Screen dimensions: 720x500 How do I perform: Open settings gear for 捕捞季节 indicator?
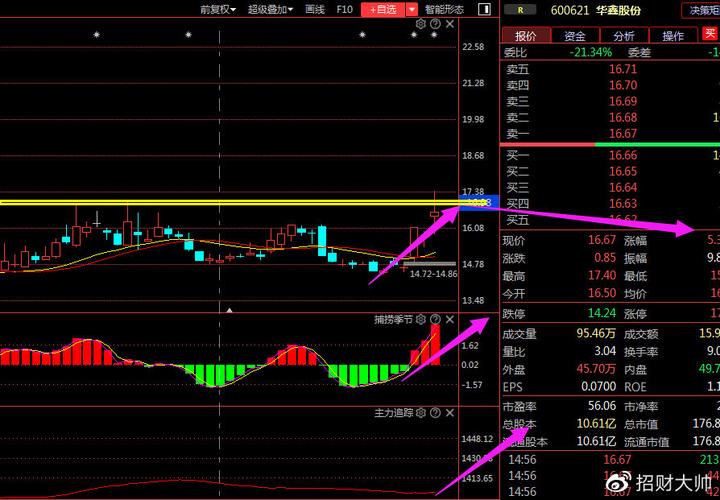pos(421,320)
